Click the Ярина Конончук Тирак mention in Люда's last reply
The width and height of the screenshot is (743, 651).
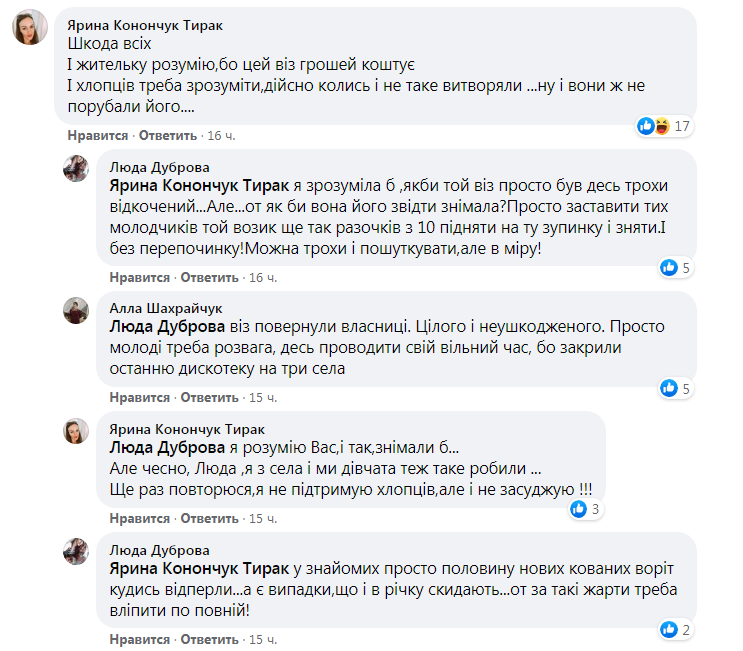tap(199, 568)
